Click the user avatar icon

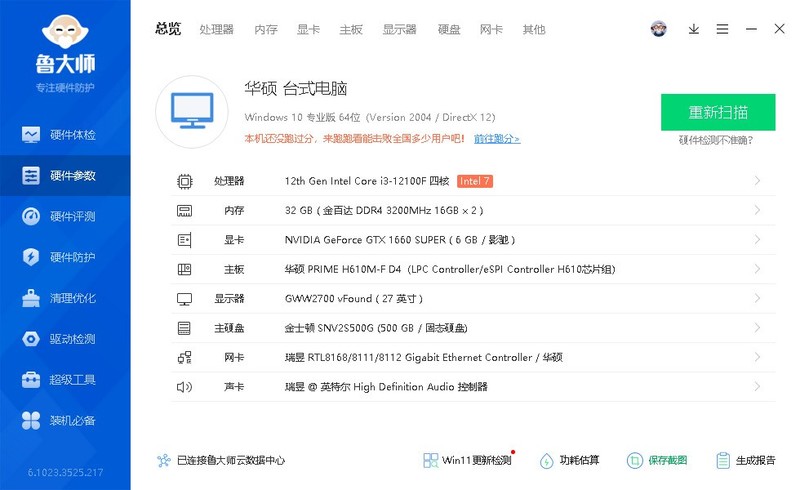[x=659, y=29]
